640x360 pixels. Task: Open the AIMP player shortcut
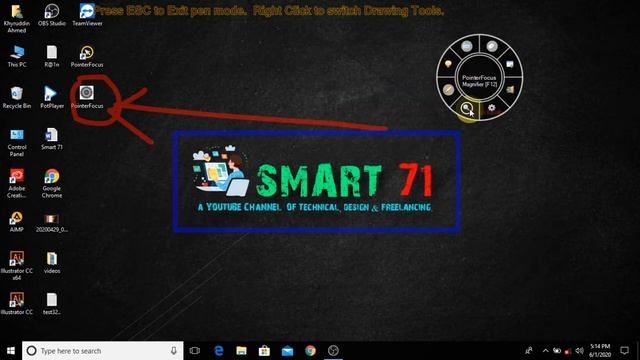[17, 222]
